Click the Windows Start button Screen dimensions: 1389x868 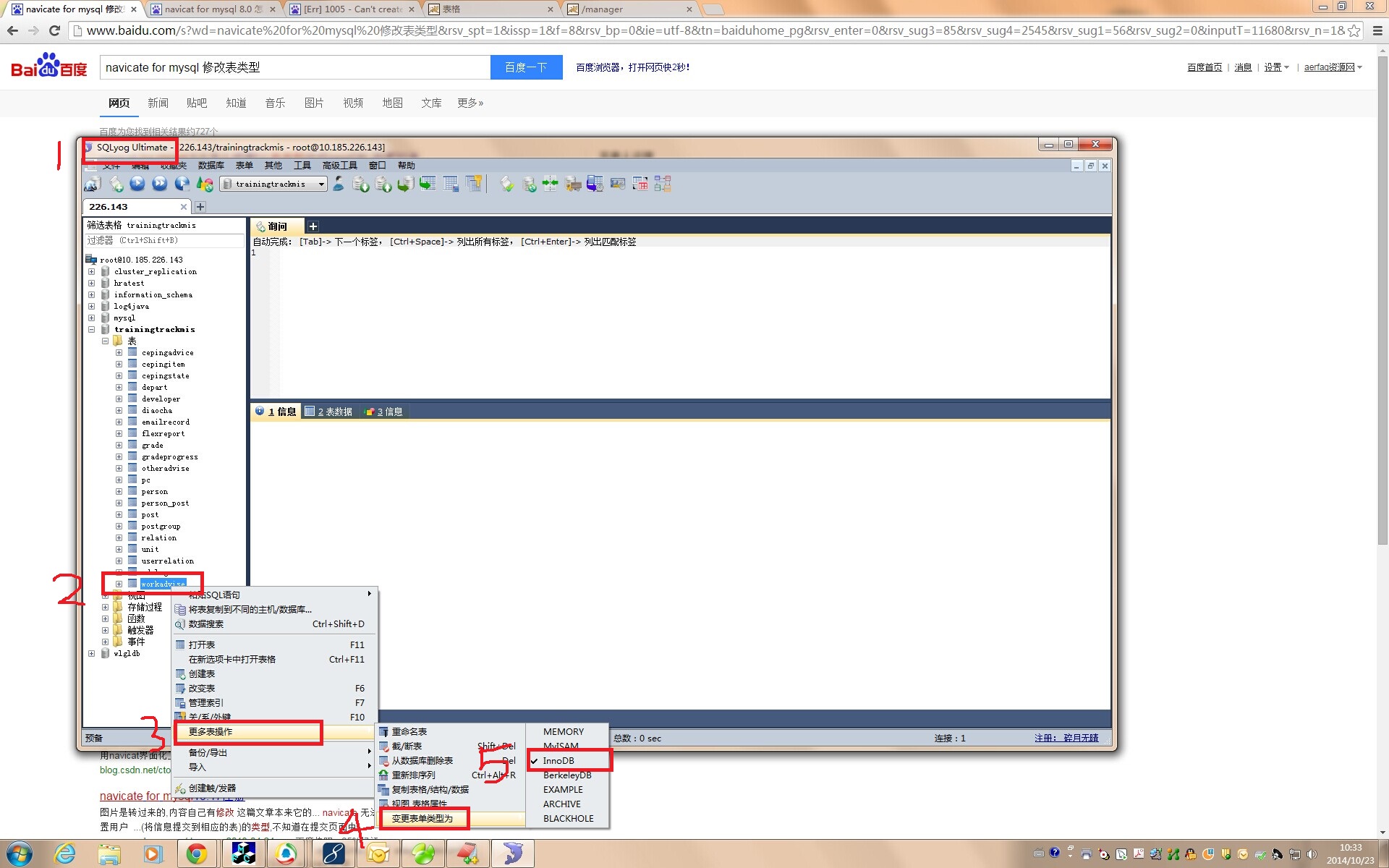[19, 854]
